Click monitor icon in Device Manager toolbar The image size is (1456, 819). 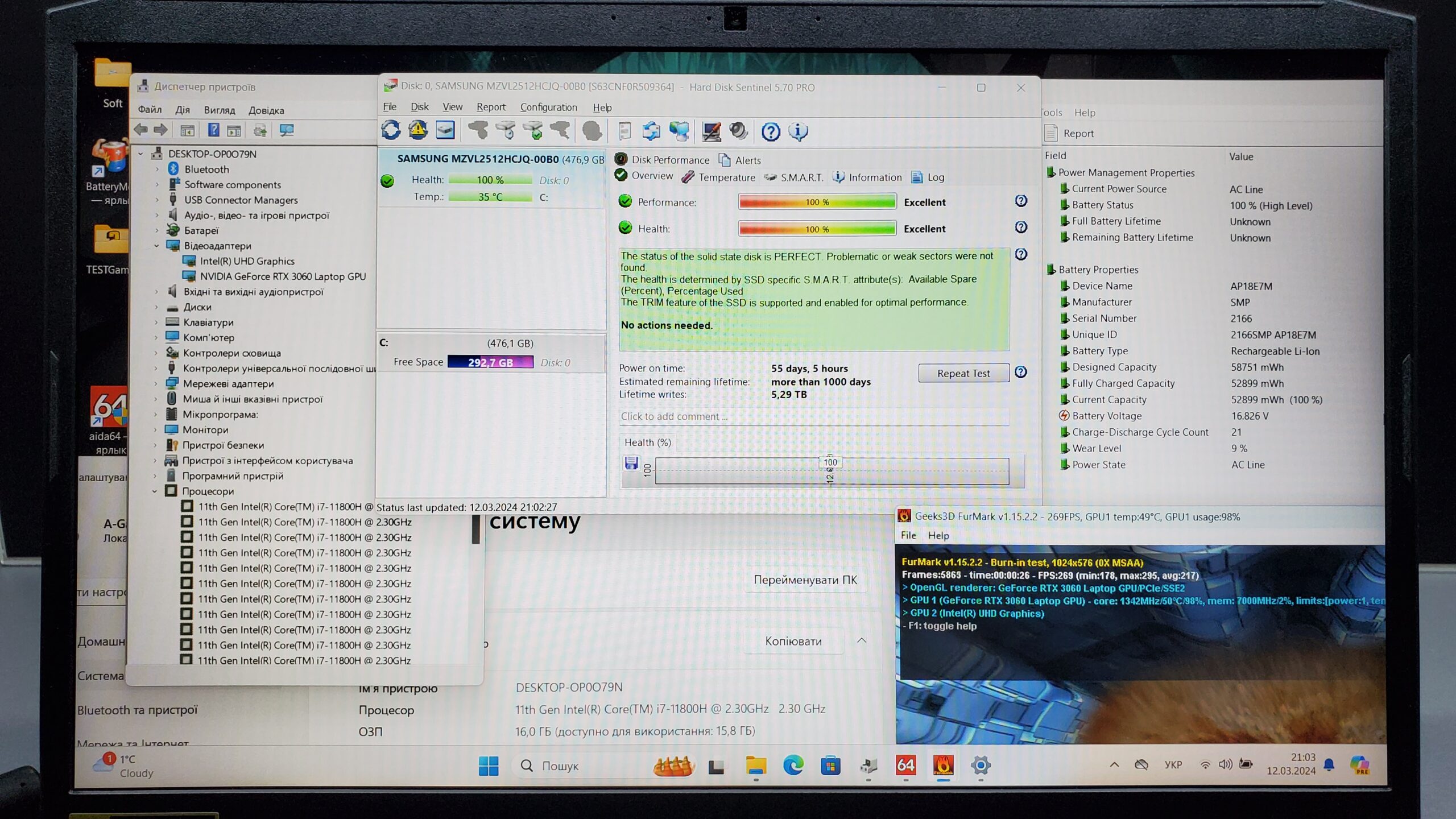287,130
